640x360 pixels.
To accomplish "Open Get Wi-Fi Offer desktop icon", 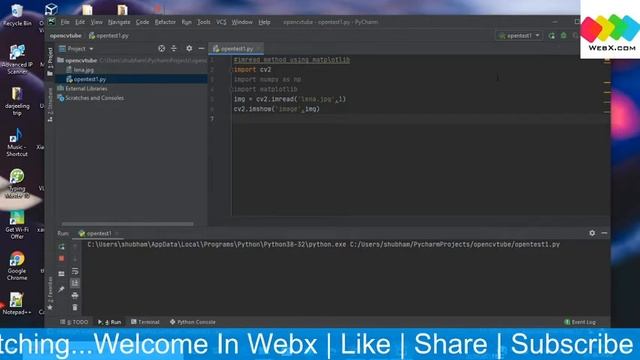I will click(17, 225).
